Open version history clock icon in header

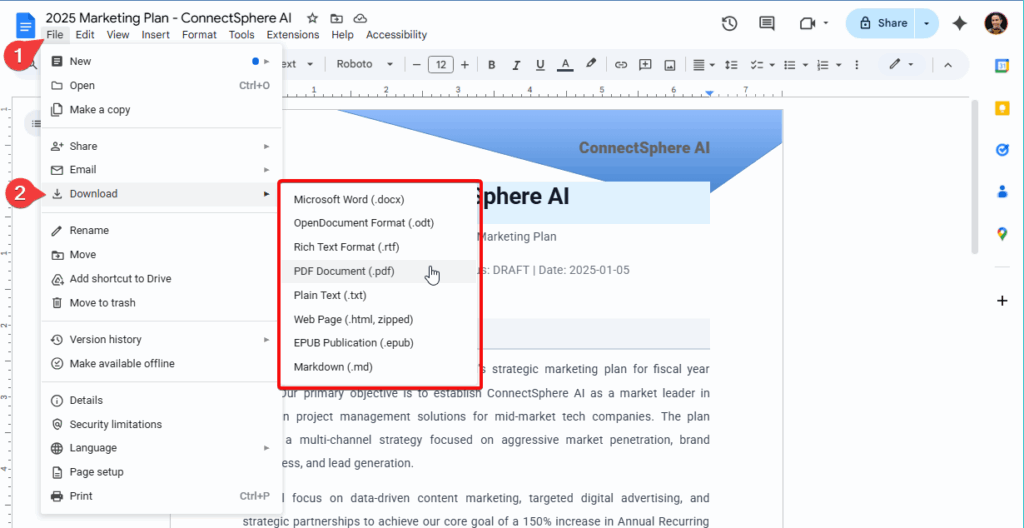pos(729,24)
